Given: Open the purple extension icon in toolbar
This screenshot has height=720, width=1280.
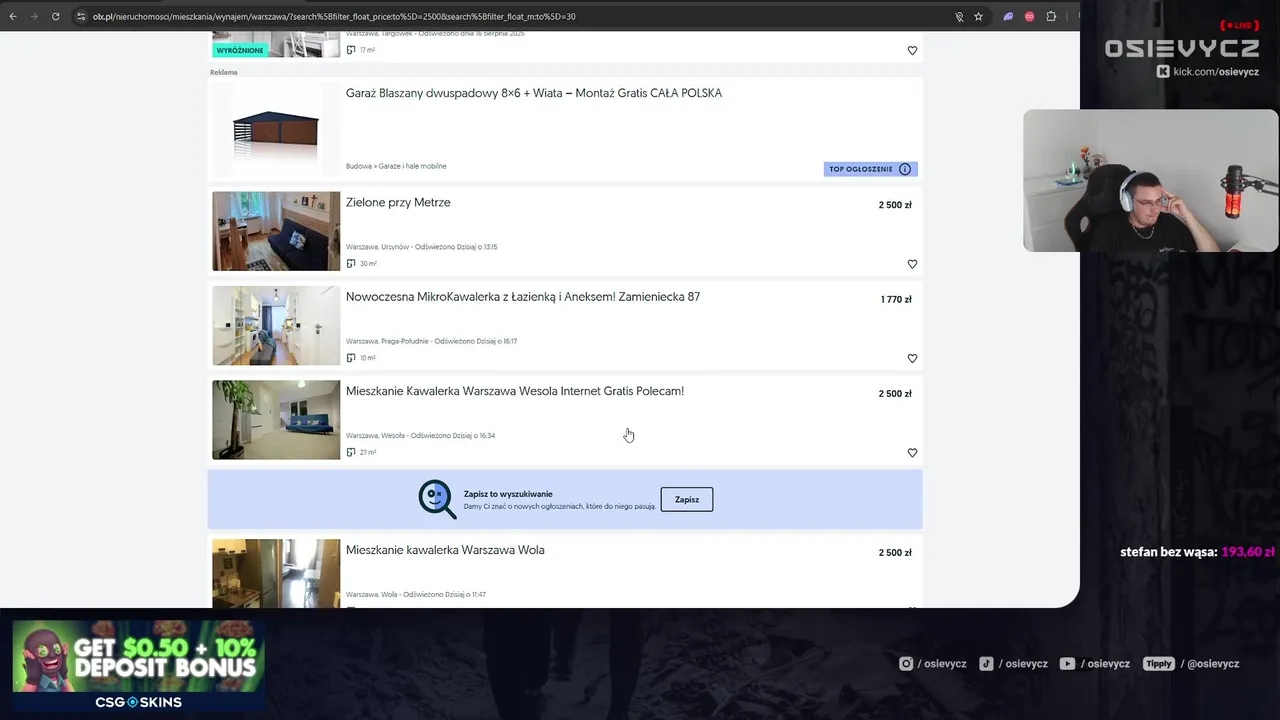Looking at the screenshot, I should click(x=1008, y=16).
